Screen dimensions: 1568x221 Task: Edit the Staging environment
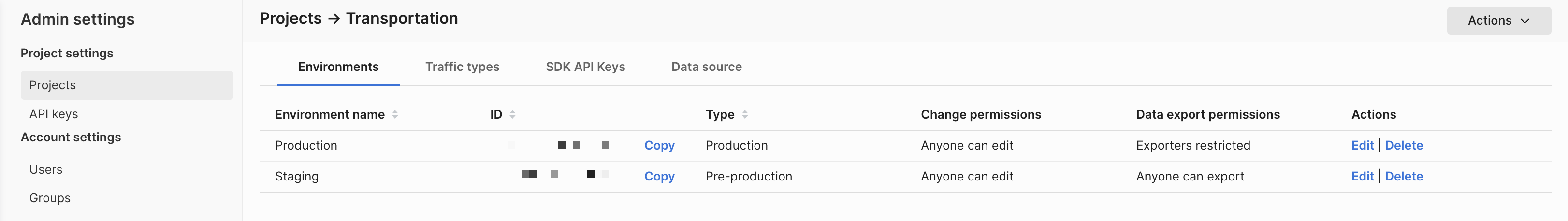(x=1362, y=177)
